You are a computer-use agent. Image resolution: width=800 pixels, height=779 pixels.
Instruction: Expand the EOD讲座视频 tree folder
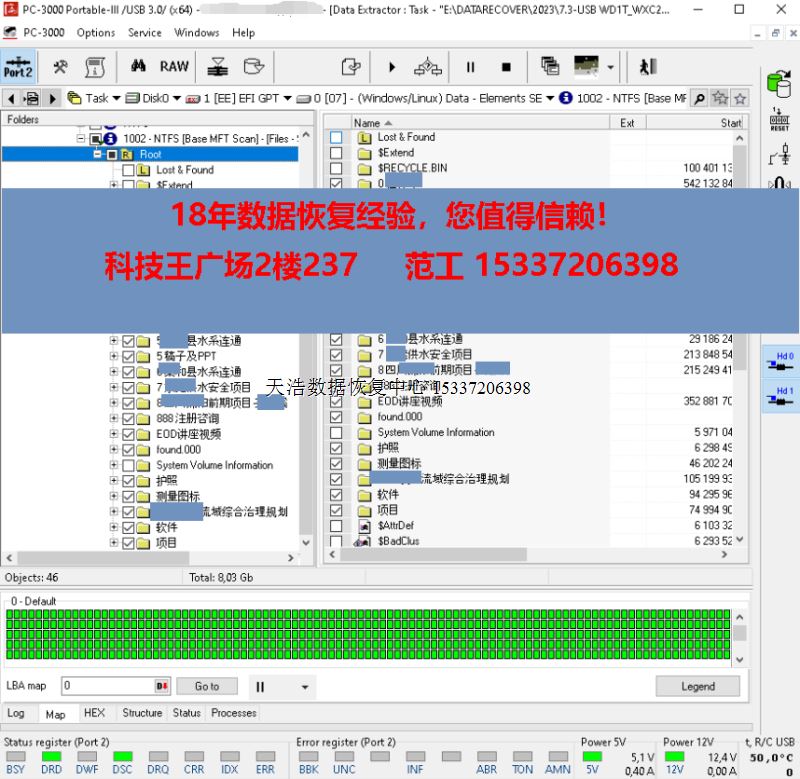[114, 434]
